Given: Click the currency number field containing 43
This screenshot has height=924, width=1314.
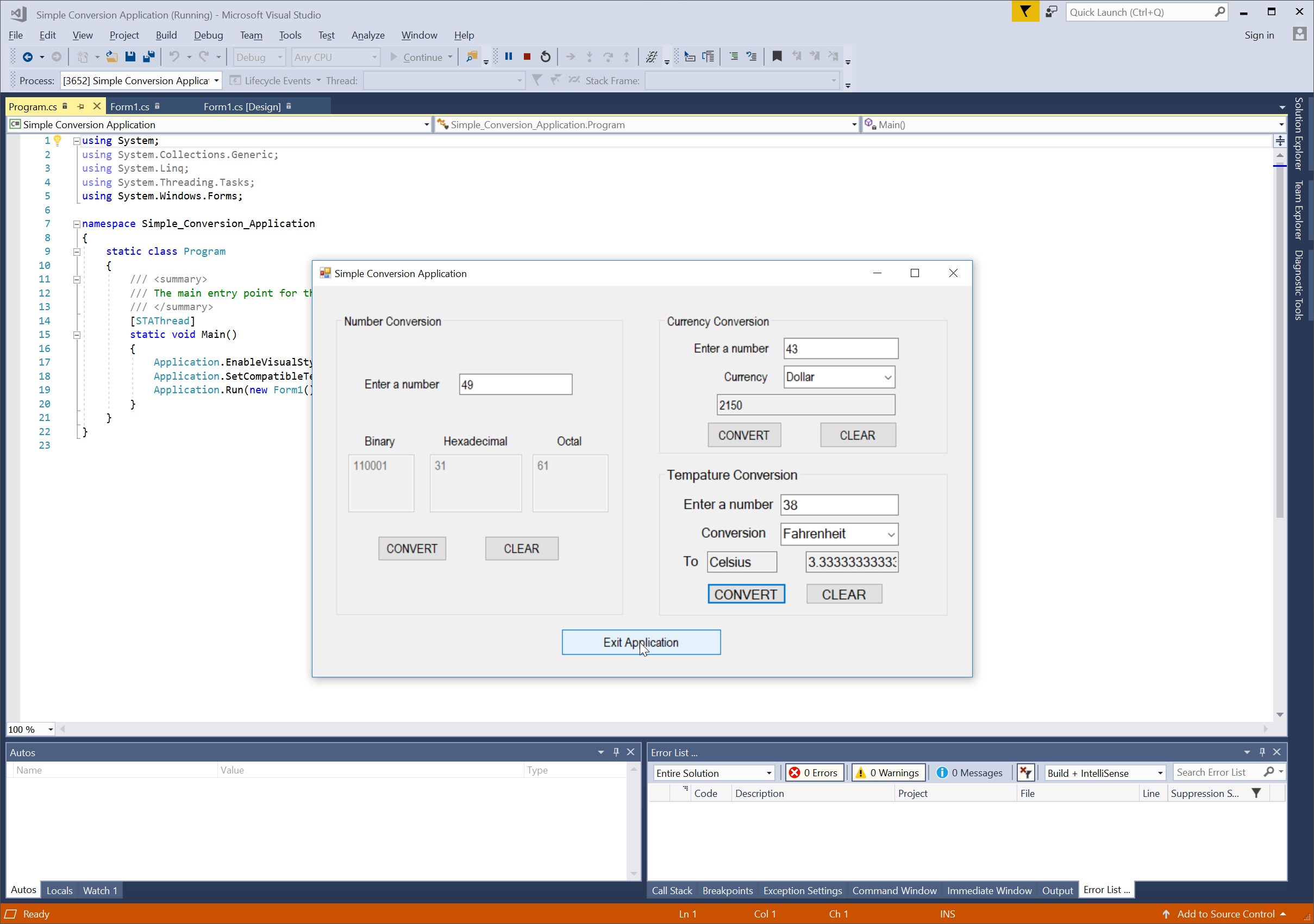Looking at the screenshot, I should [840, 348].
